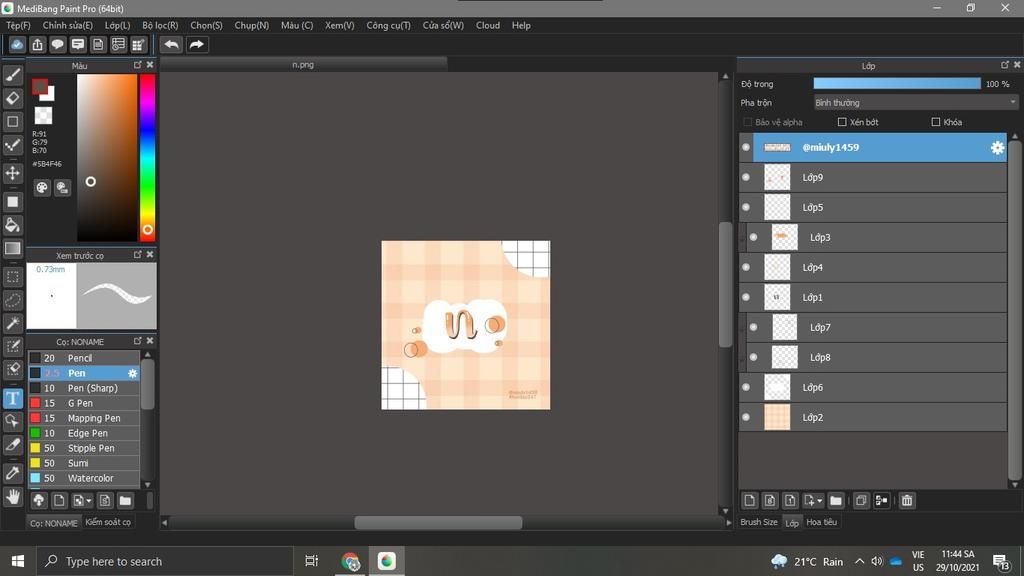The image size is (1024, 576).
Task: Open settings gear for @miuly1459 layer
Action: pos(997,148)
